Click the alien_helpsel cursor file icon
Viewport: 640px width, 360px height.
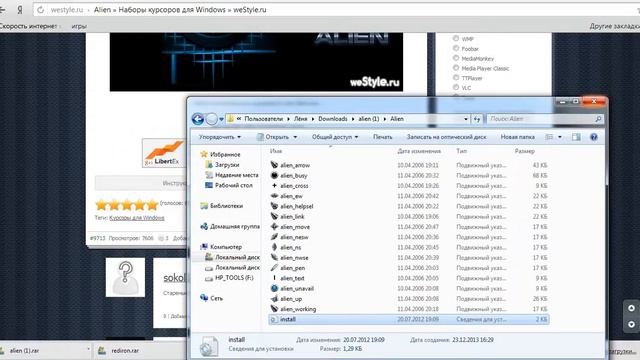tap(274, 206)
